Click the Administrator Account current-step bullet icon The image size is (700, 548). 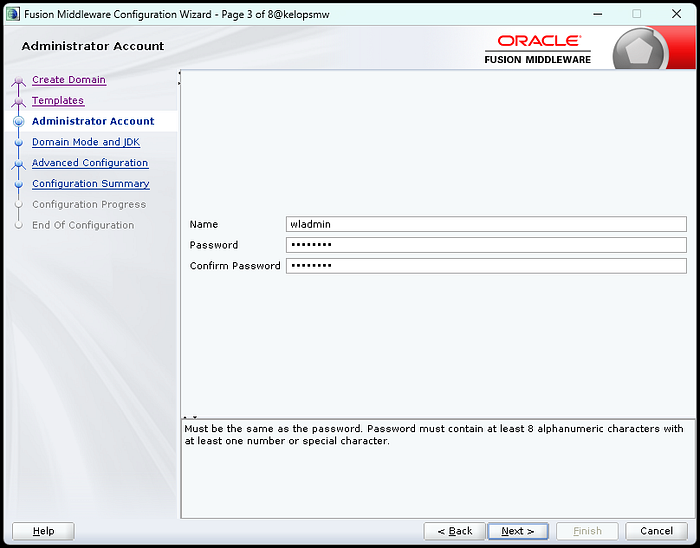[18, 121]
